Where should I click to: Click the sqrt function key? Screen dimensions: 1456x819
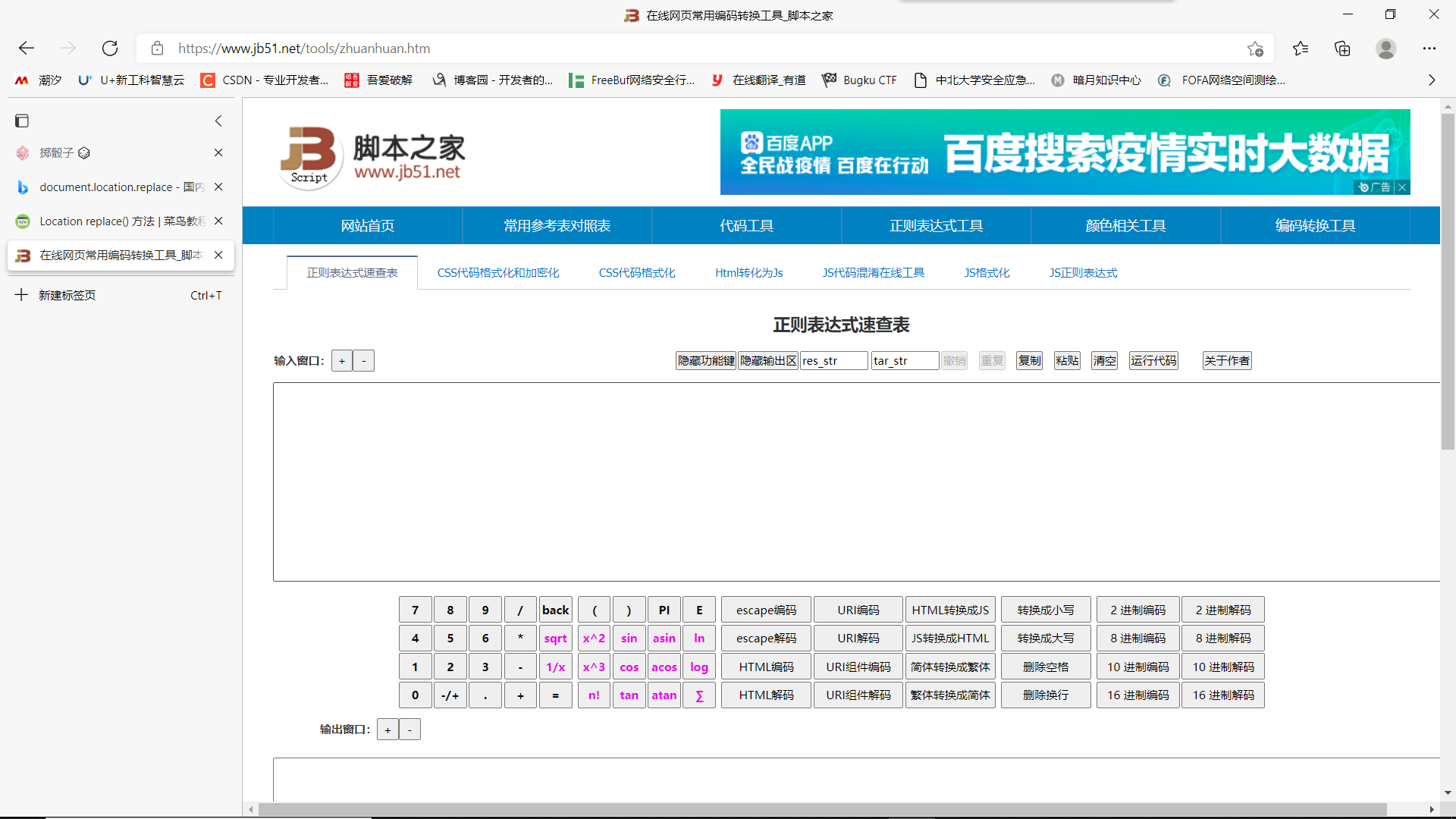[556, 639]
